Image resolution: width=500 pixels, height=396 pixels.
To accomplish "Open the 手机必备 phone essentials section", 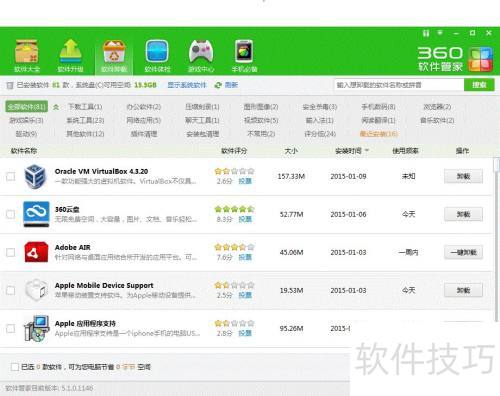I will pyautogui.click(x=244, y=56).
